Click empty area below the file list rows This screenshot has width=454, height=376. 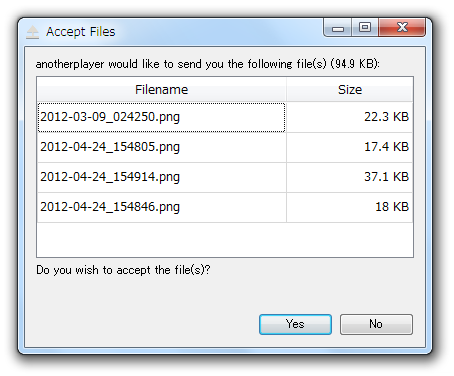click(x=225, y=240)
